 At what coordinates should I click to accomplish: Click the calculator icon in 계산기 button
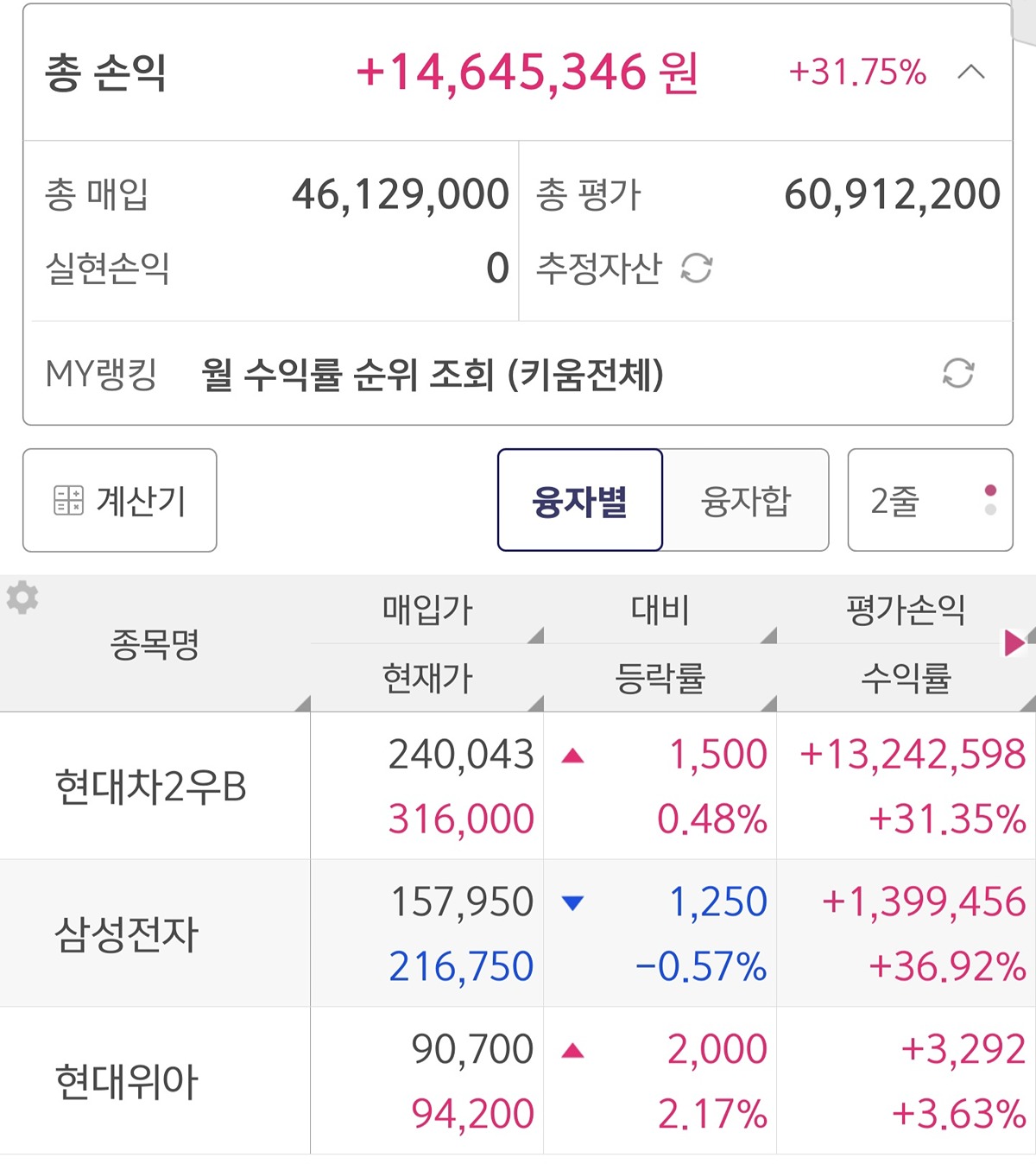click(68, 500)
